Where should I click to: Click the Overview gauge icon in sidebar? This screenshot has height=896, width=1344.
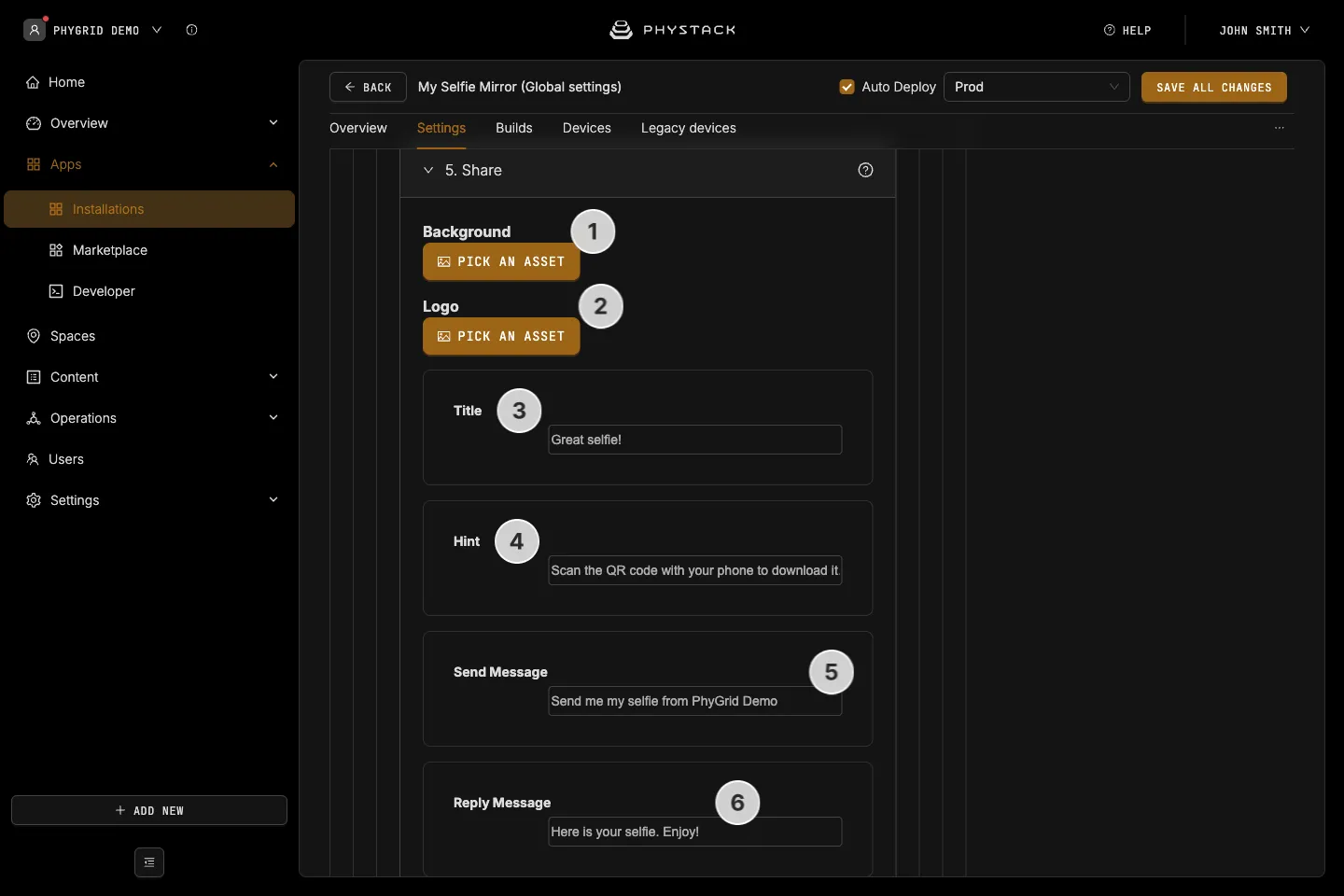pyautogui.click(x=34, y=123)
